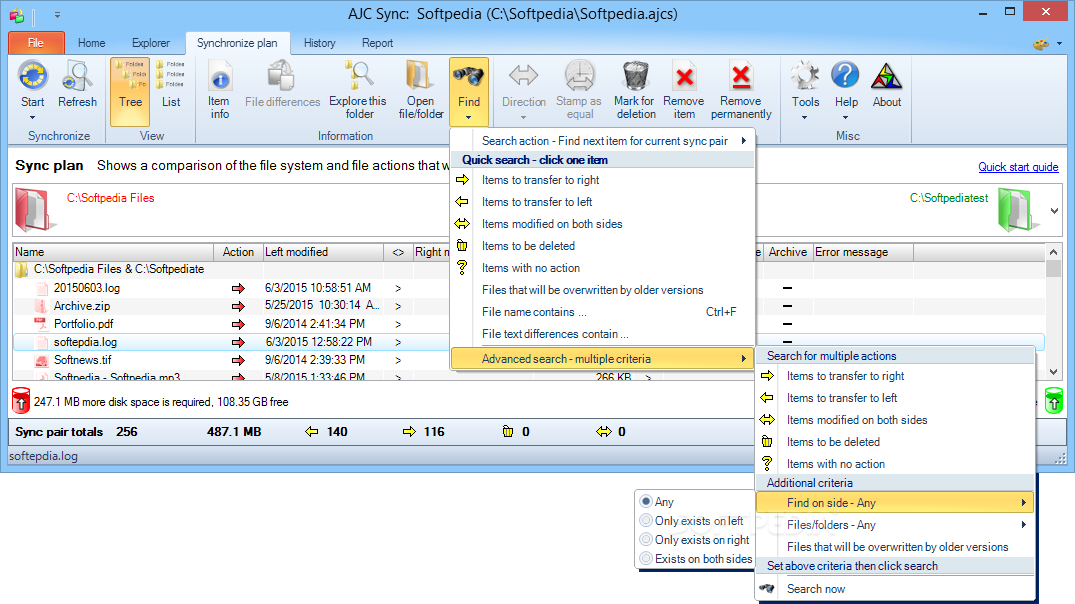
Task: Choose quick search overwritten by older versions entry
Action: pyautogui.click(x=603, y=290)
